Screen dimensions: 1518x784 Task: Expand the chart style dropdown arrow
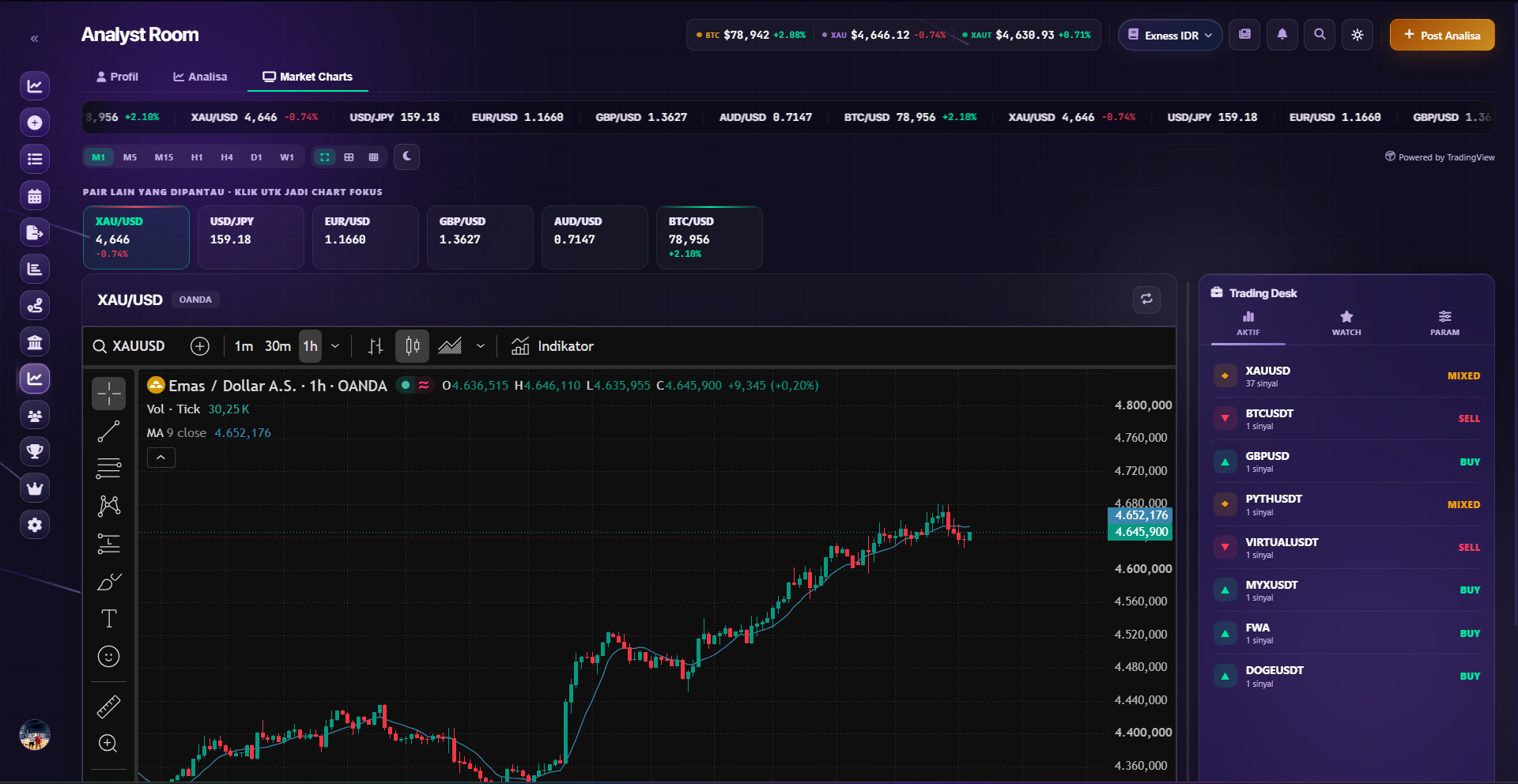pos(480,346)
